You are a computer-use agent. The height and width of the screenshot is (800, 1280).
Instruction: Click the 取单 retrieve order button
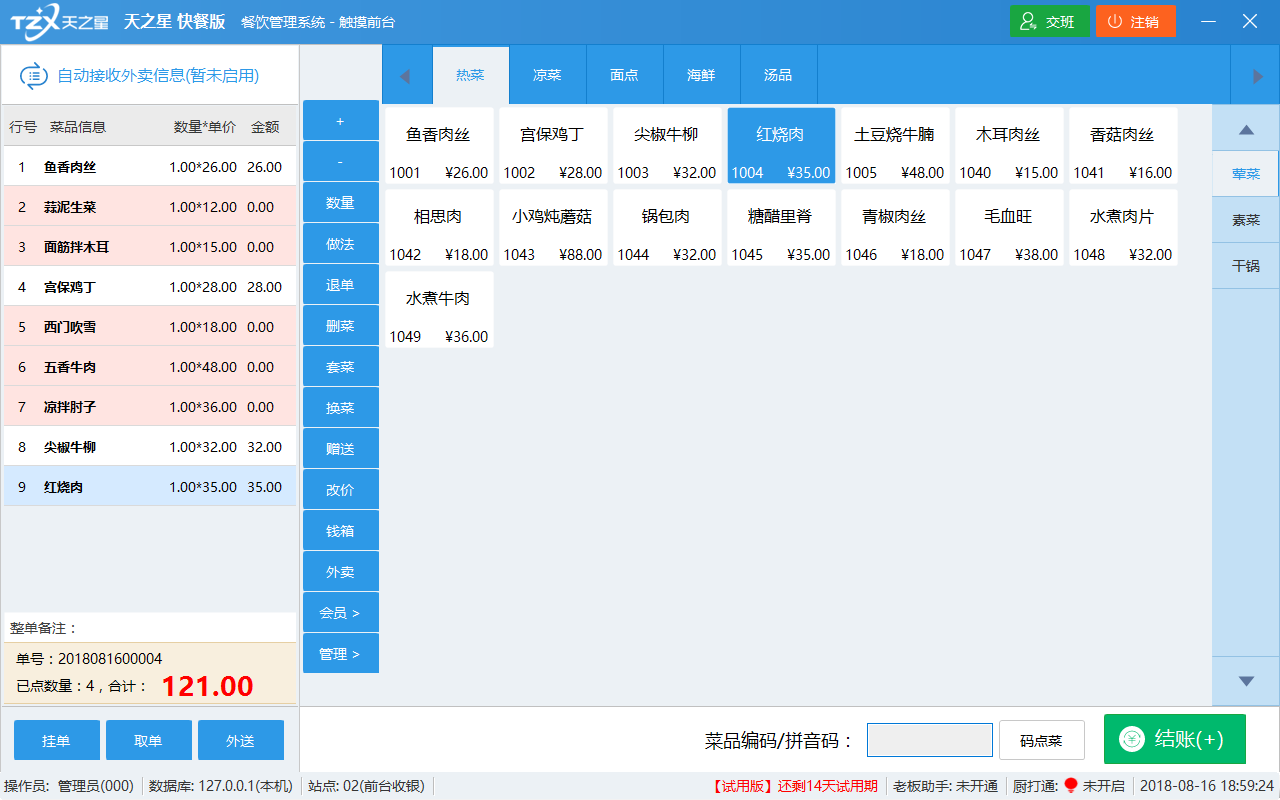tap(148, 741)
